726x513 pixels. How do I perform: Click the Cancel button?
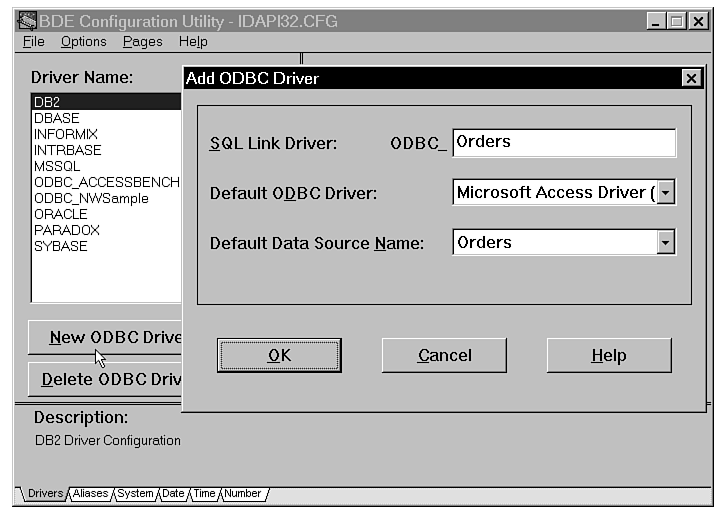pos(444,355)
